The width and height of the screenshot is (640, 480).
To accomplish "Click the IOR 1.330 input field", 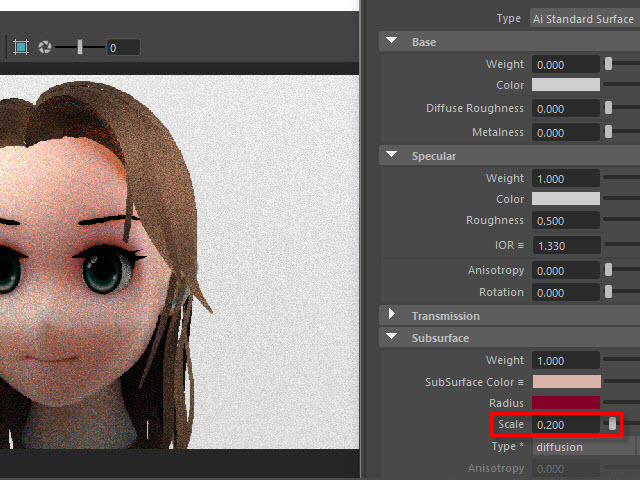I will coord(566,246).
